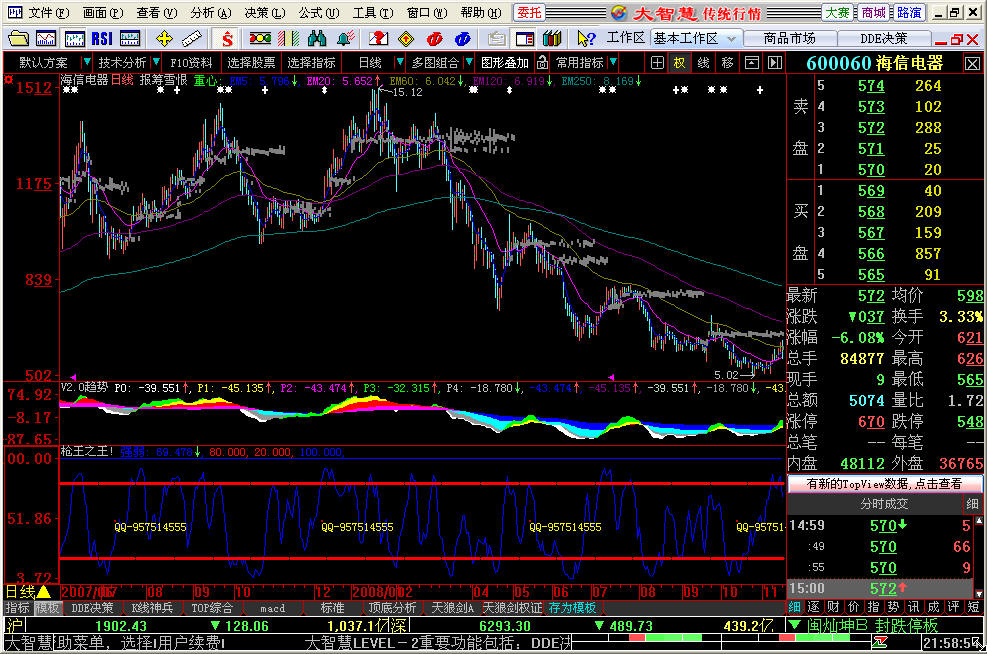Open the 公式 menu
987x654 pixels.
tap(319, 13)
